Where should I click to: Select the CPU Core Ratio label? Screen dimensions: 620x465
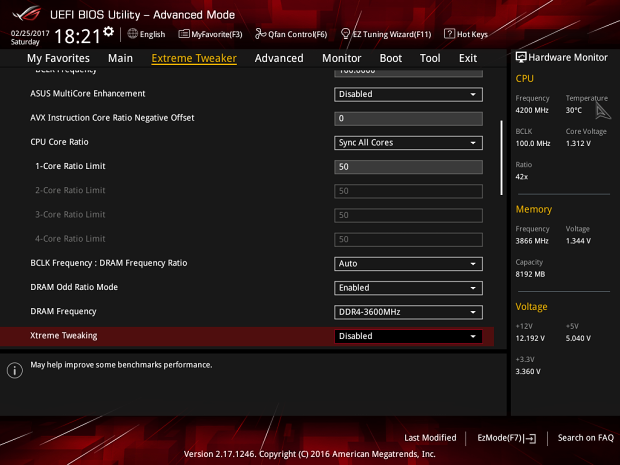[x=59, y=142]
